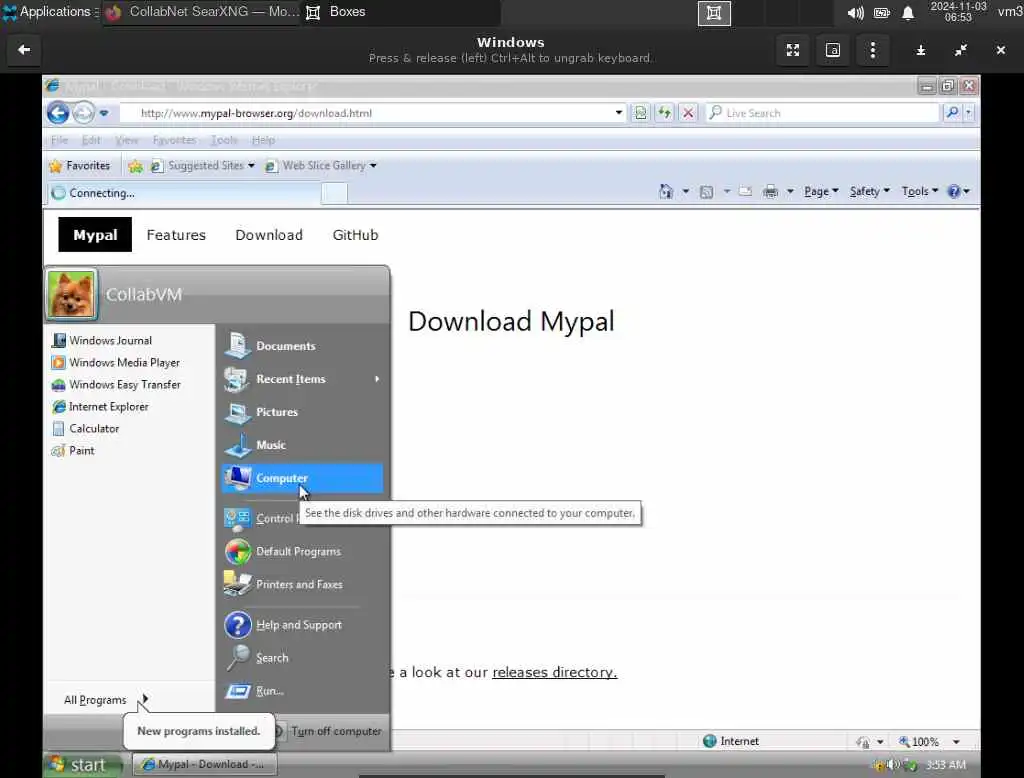Click the Read Mail icon
This screenshot has width=1024, height=778.
point(745,191)
